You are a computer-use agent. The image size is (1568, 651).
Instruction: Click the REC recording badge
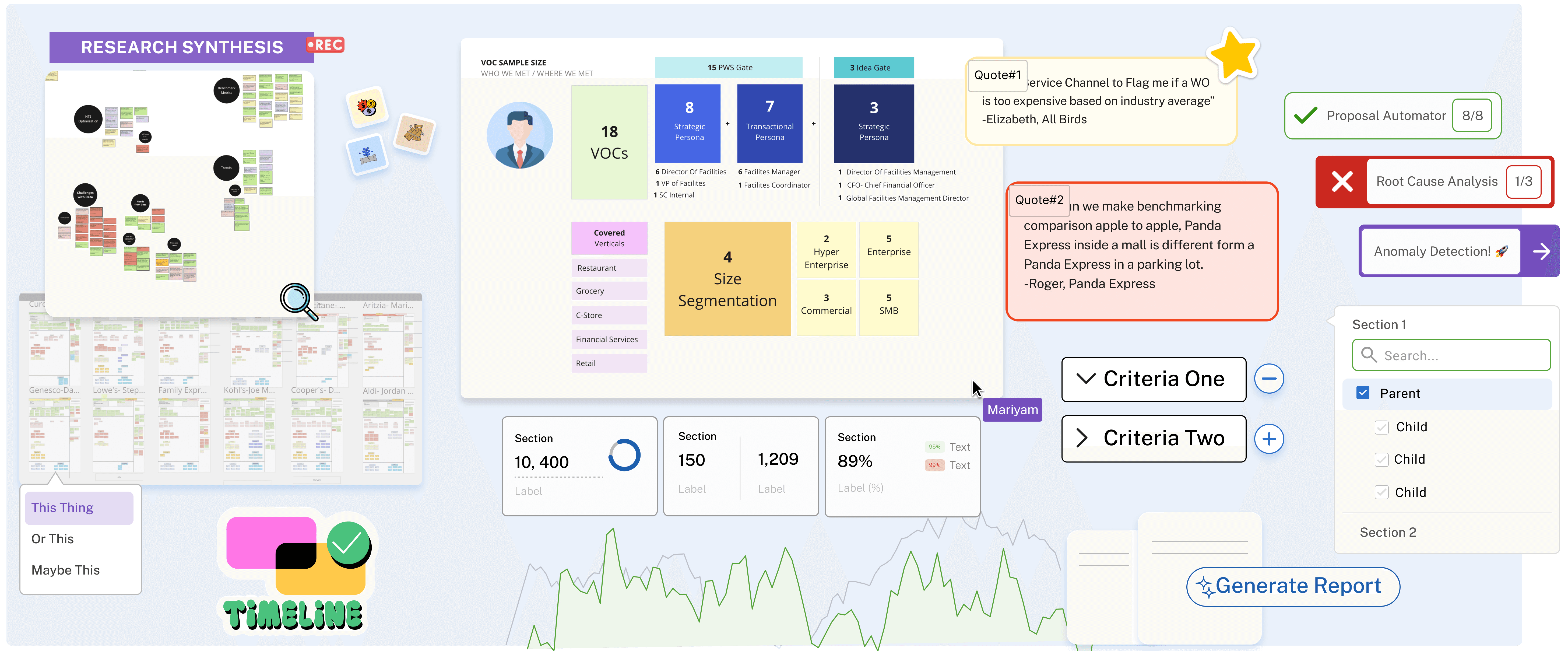click(x=325, y=45)
